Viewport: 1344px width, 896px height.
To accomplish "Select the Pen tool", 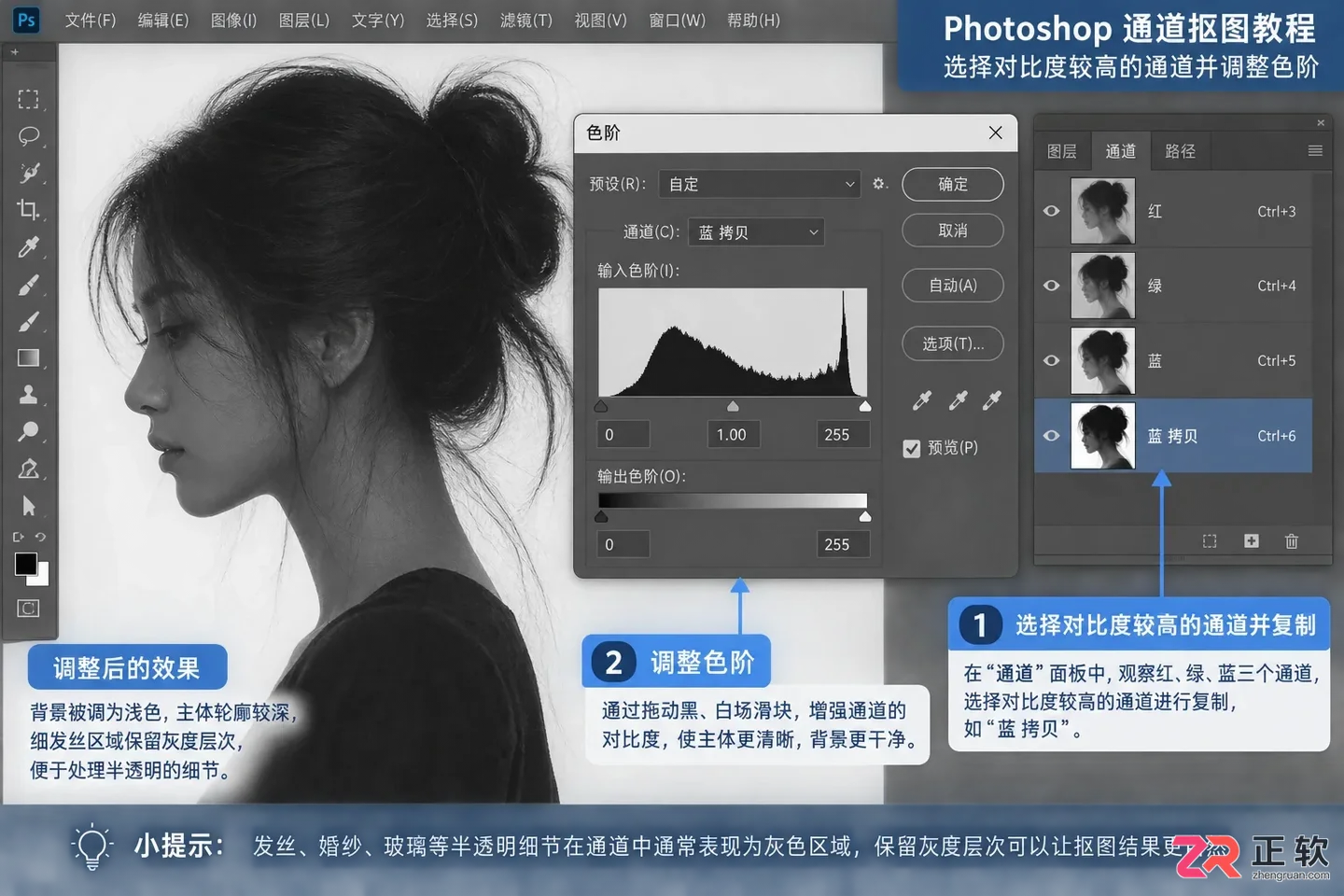I will point(29,469).
